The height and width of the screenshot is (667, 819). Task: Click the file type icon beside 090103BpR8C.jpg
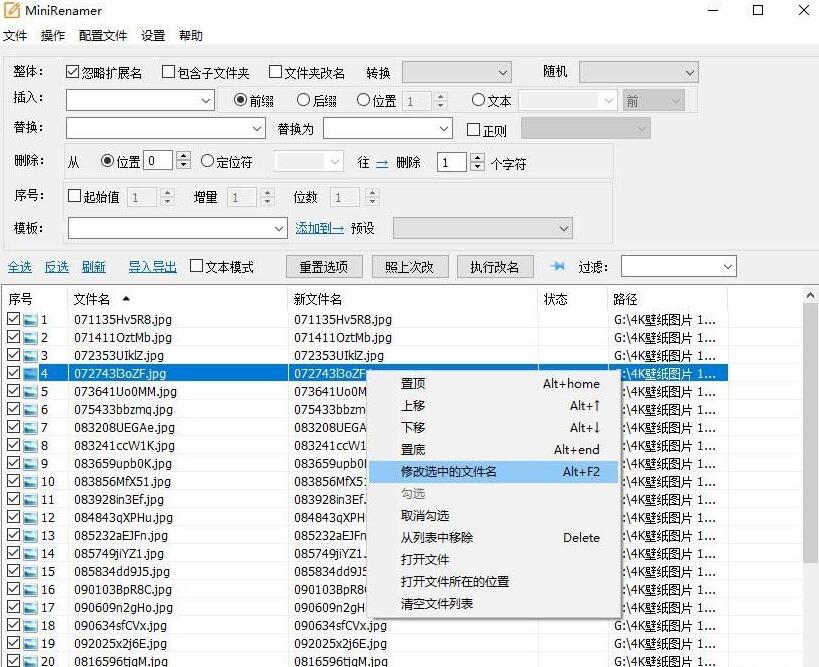(x=30, y=590)
